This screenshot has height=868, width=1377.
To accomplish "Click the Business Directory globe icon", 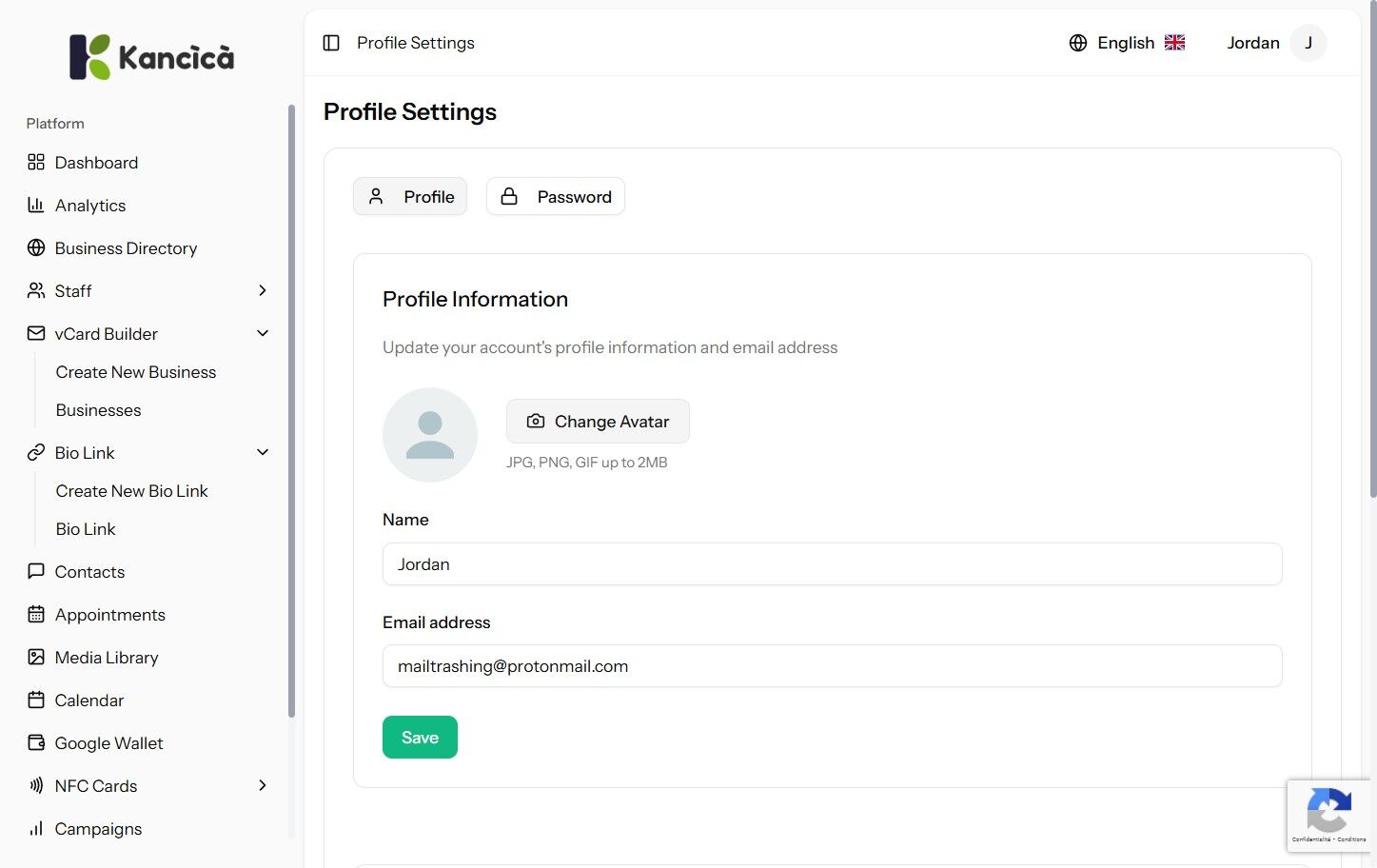I will pos(36,248).
